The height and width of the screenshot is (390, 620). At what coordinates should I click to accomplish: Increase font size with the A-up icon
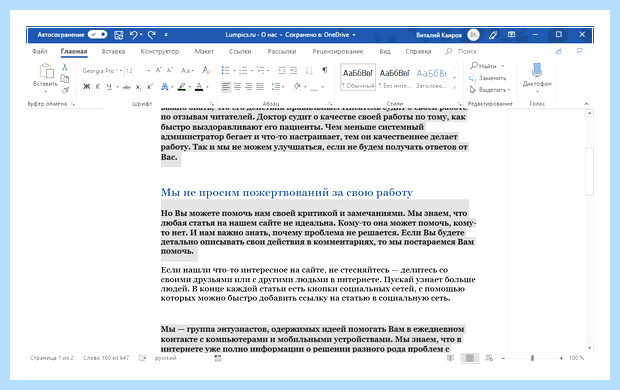[x=158, y=70]
